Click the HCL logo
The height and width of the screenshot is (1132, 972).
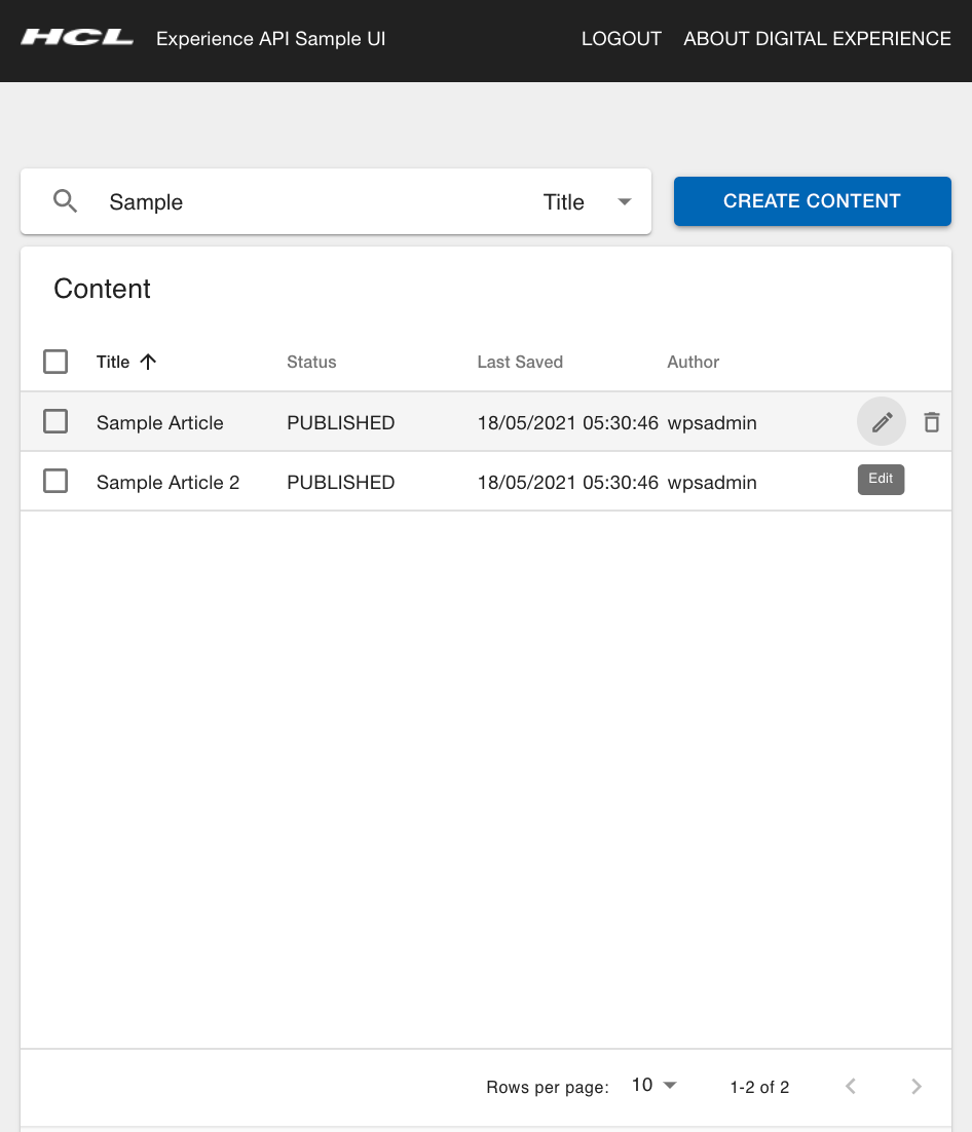coord(77,38)
